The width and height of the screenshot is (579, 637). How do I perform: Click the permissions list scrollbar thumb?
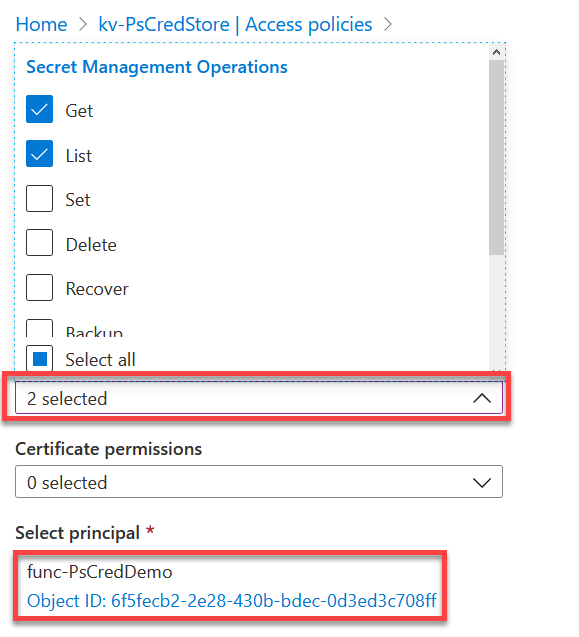point(496,158)
